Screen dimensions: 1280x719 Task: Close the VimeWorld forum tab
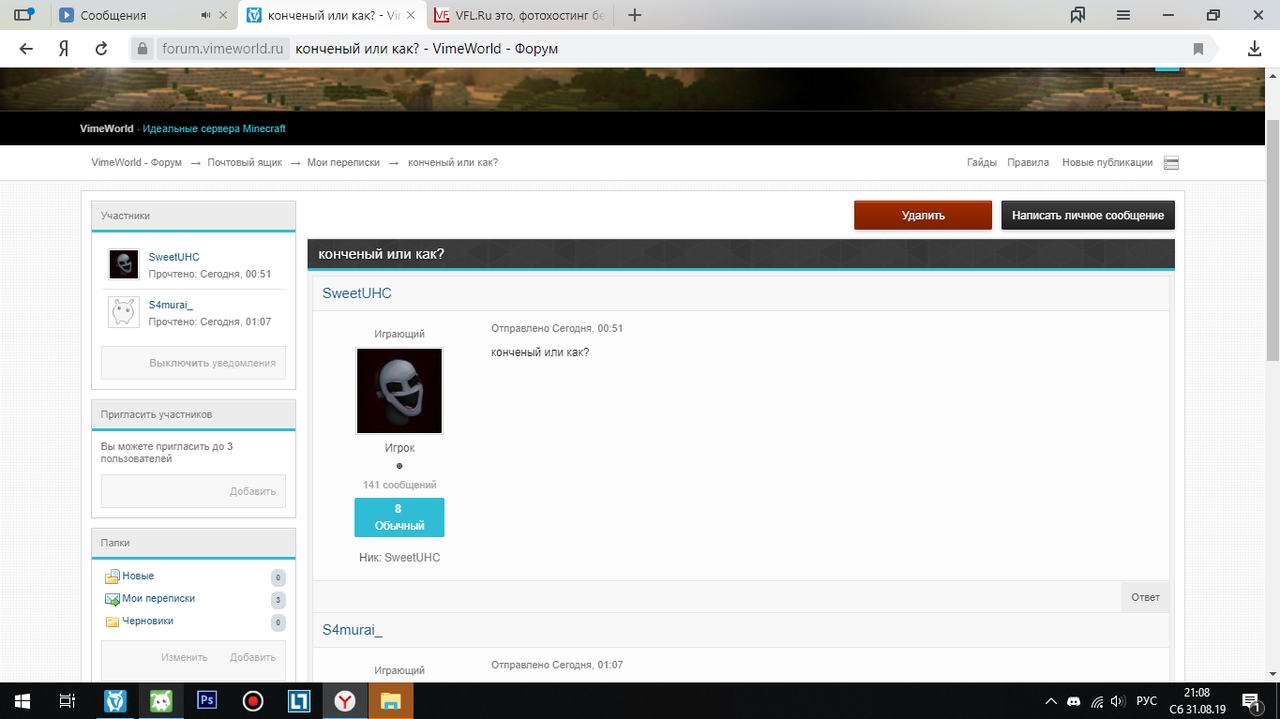pos(410,16)
